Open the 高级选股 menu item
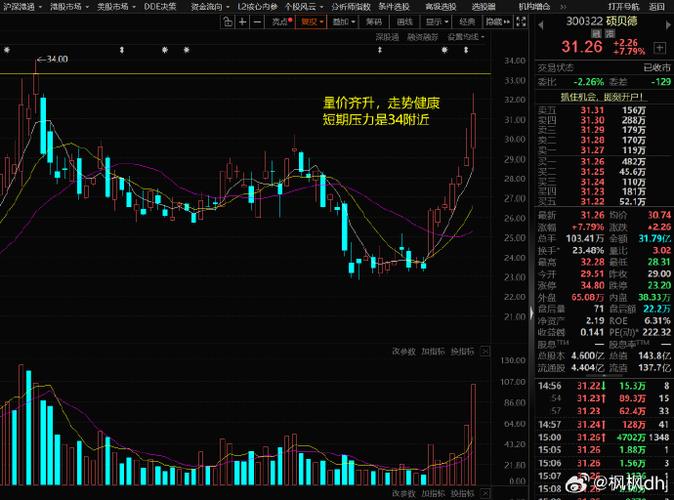The height and width of the screenshot is (500, 674). pyautogui.click(x=441, y=6)
